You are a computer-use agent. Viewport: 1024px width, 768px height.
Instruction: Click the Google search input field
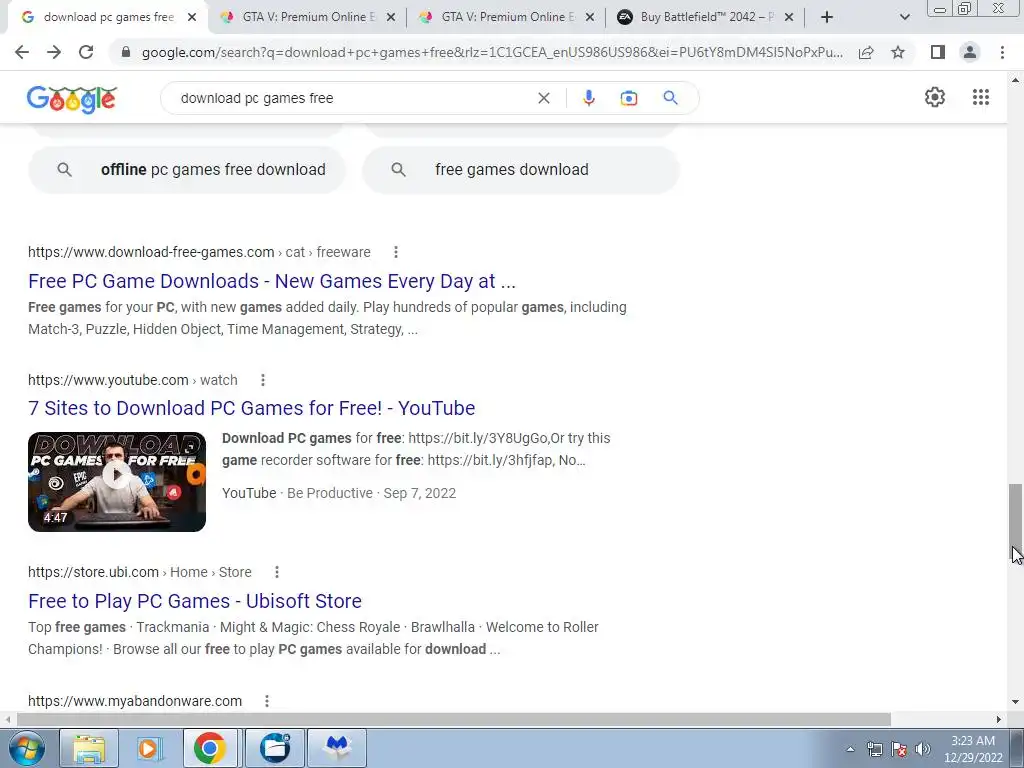353,98
